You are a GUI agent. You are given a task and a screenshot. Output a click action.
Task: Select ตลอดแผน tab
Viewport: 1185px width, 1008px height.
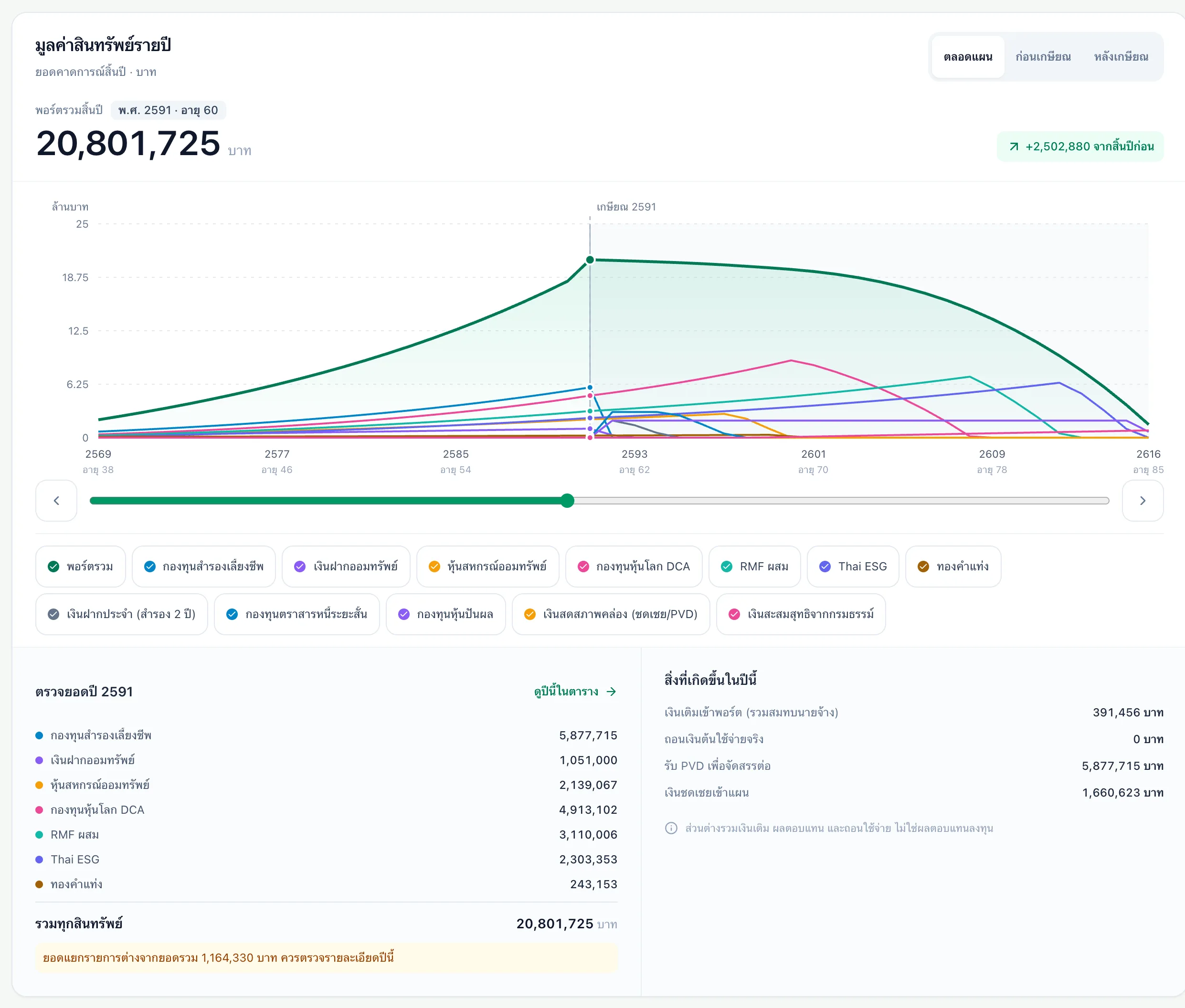click(968, 57)
